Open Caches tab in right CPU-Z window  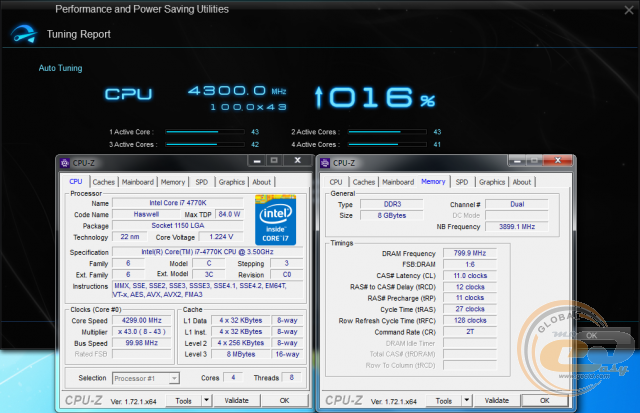[x=364, y=182]
